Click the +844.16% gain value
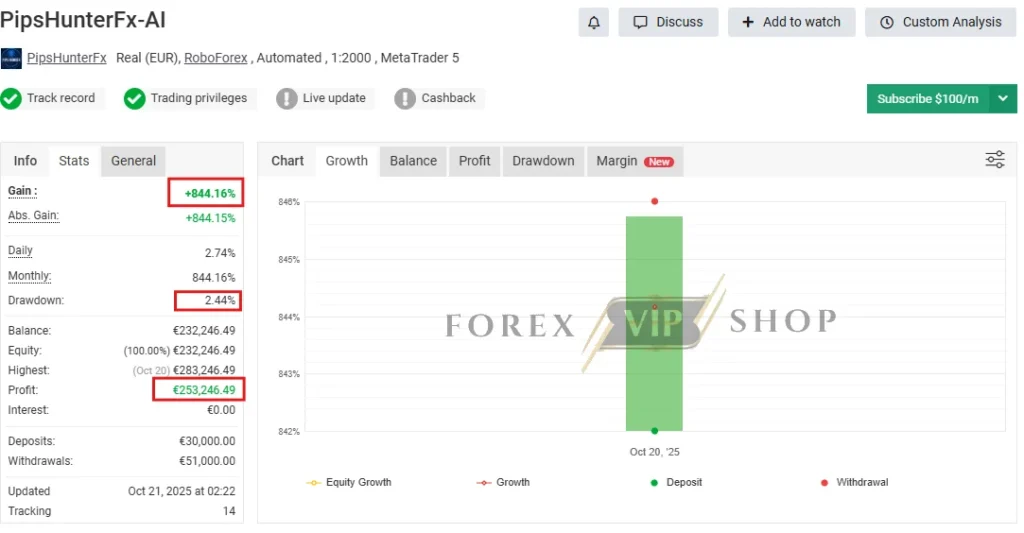The image size is (1024, 533). [x=210, y=193]
